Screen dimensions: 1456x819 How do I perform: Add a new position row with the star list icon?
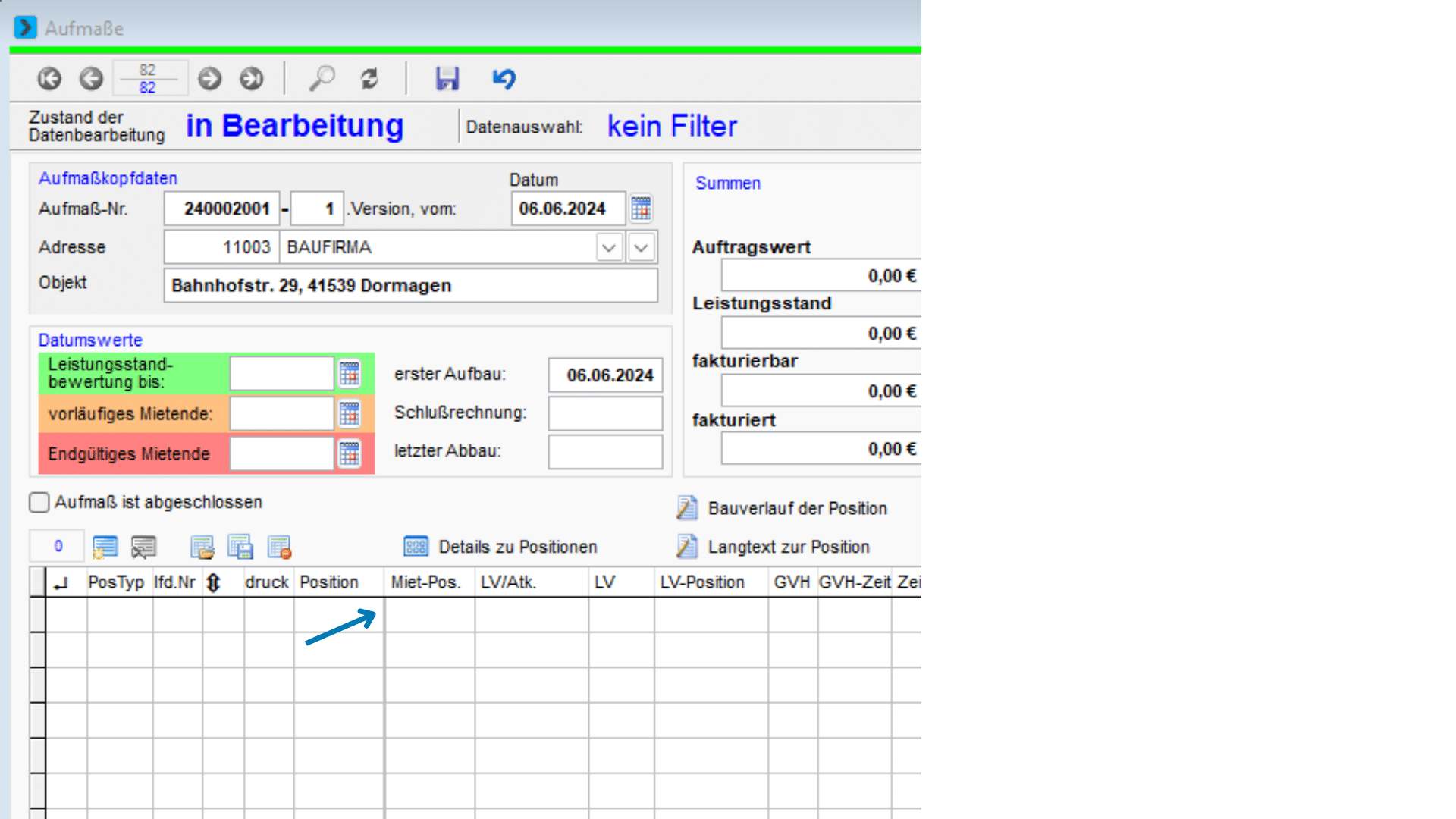[x=105, y=547]
